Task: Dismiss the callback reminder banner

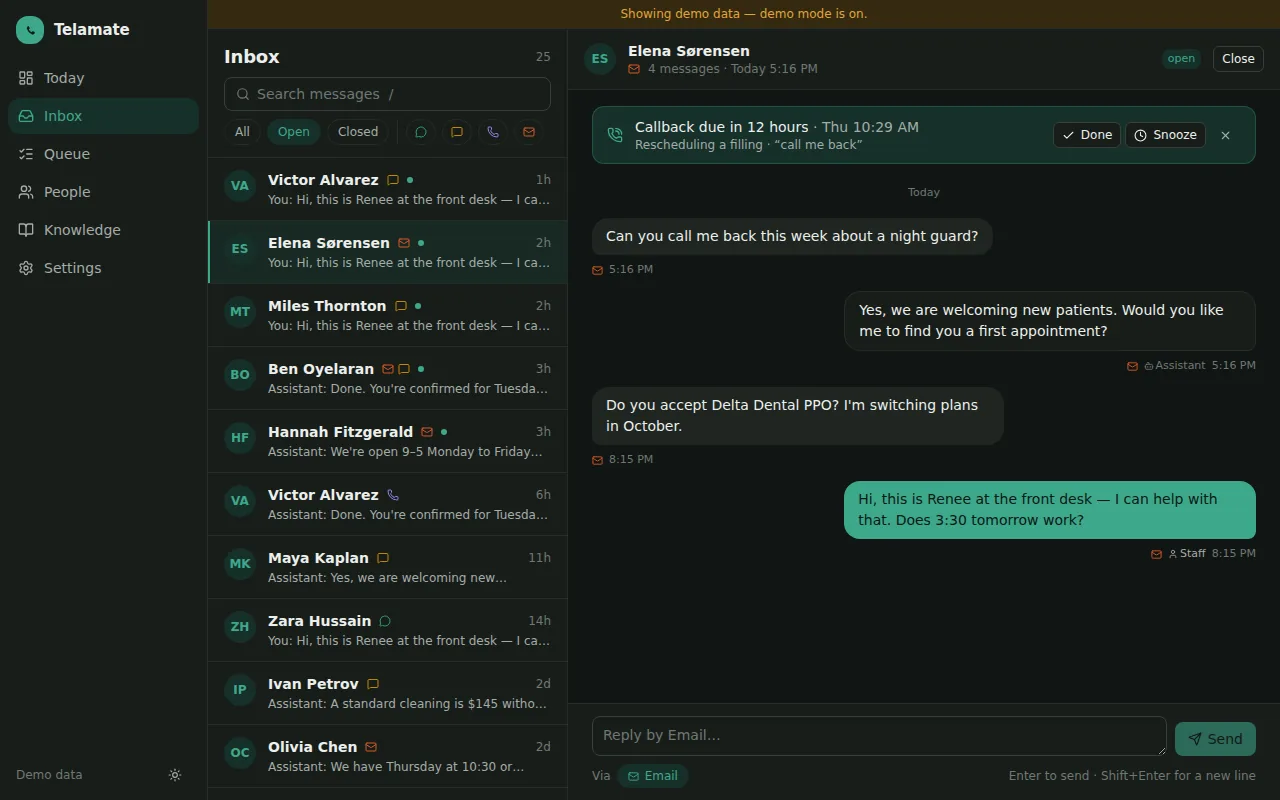Action: (1225, 135)
